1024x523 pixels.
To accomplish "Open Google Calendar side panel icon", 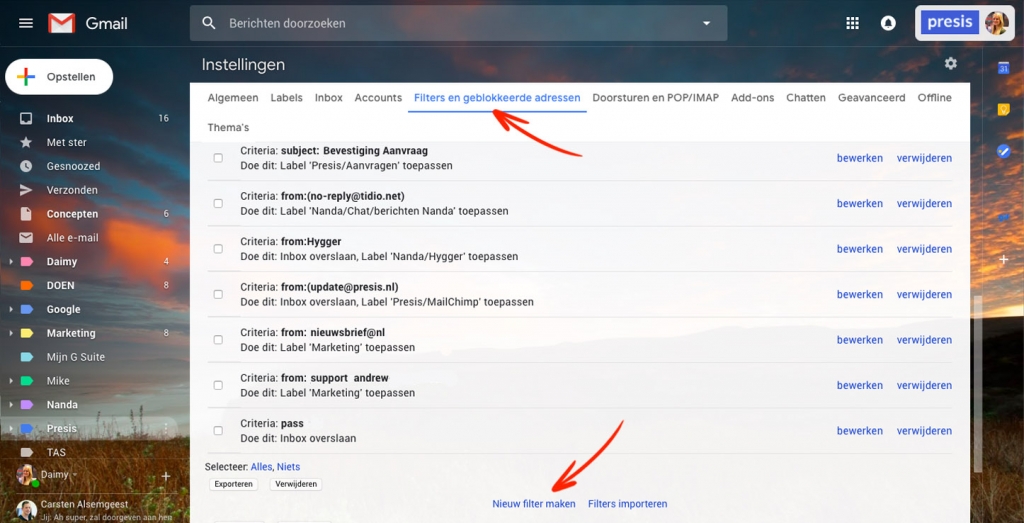I will tap(1004, 69).
